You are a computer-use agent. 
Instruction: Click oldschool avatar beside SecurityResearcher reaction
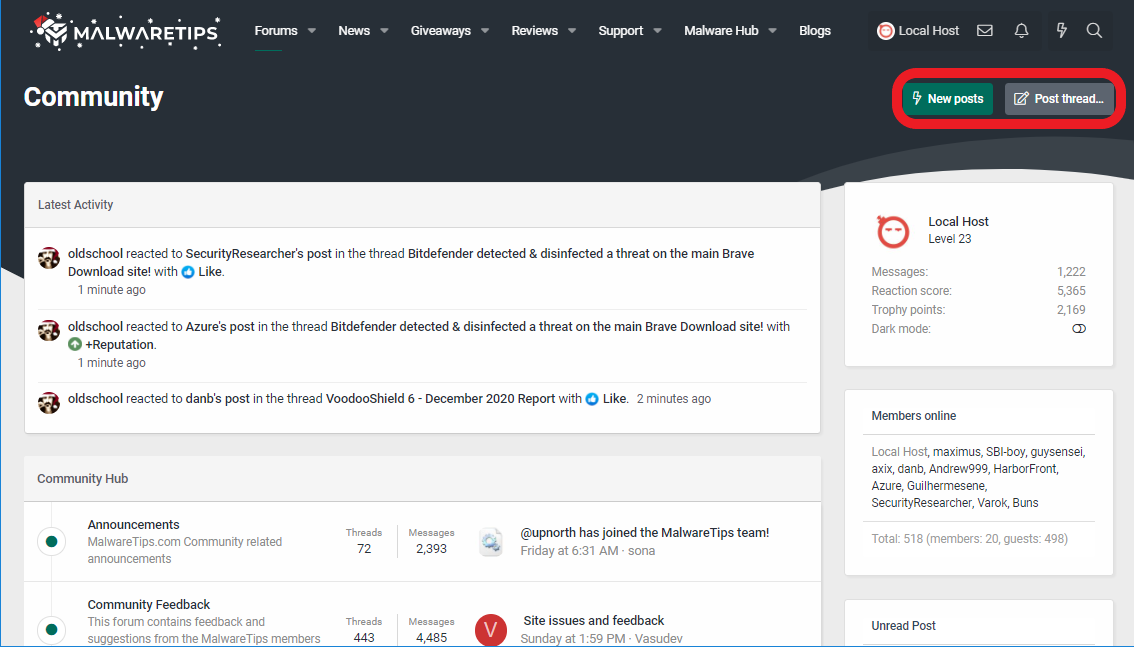(48, 258)
